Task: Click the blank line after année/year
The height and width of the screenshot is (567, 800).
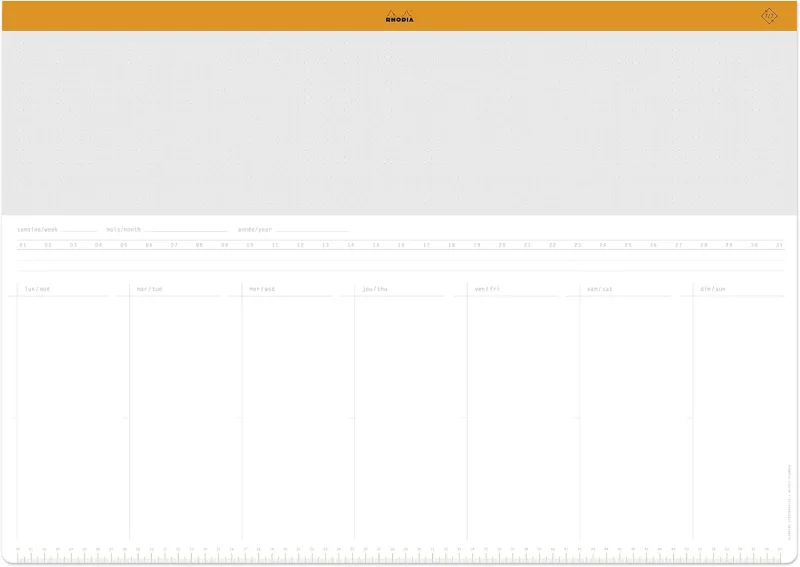Action: point(312,231)
